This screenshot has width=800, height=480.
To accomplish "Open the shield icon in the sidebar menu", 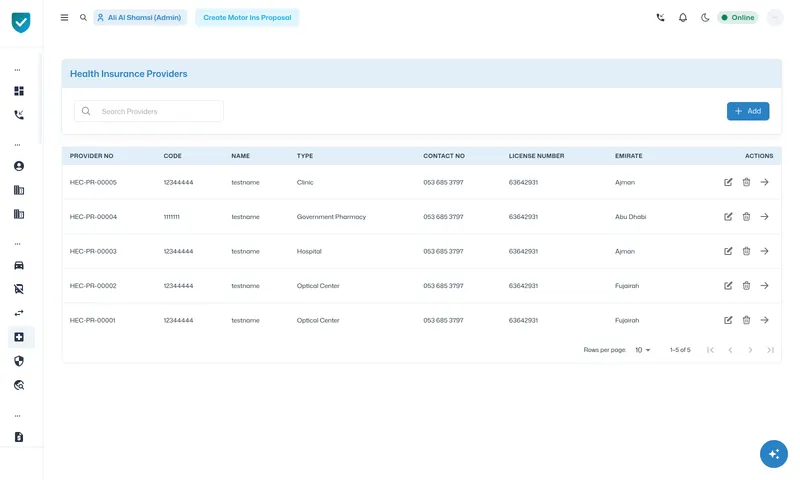I will [x=19, y=361].
